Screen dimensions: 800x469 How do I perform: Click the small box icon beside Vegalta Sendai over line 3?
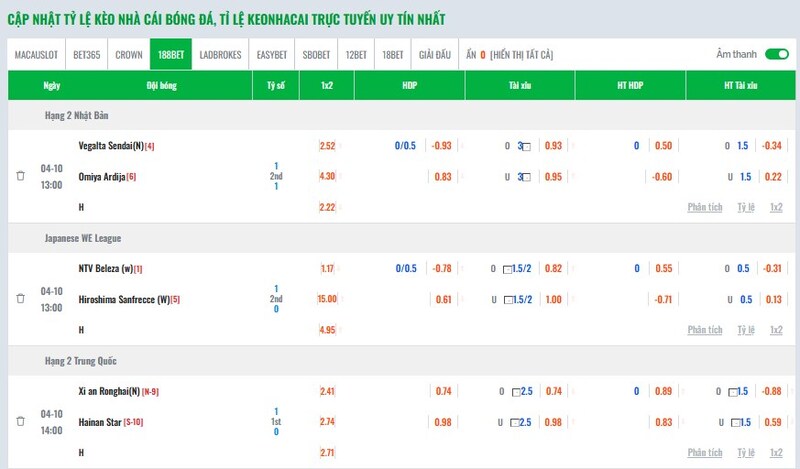click(x=527, y=146)
